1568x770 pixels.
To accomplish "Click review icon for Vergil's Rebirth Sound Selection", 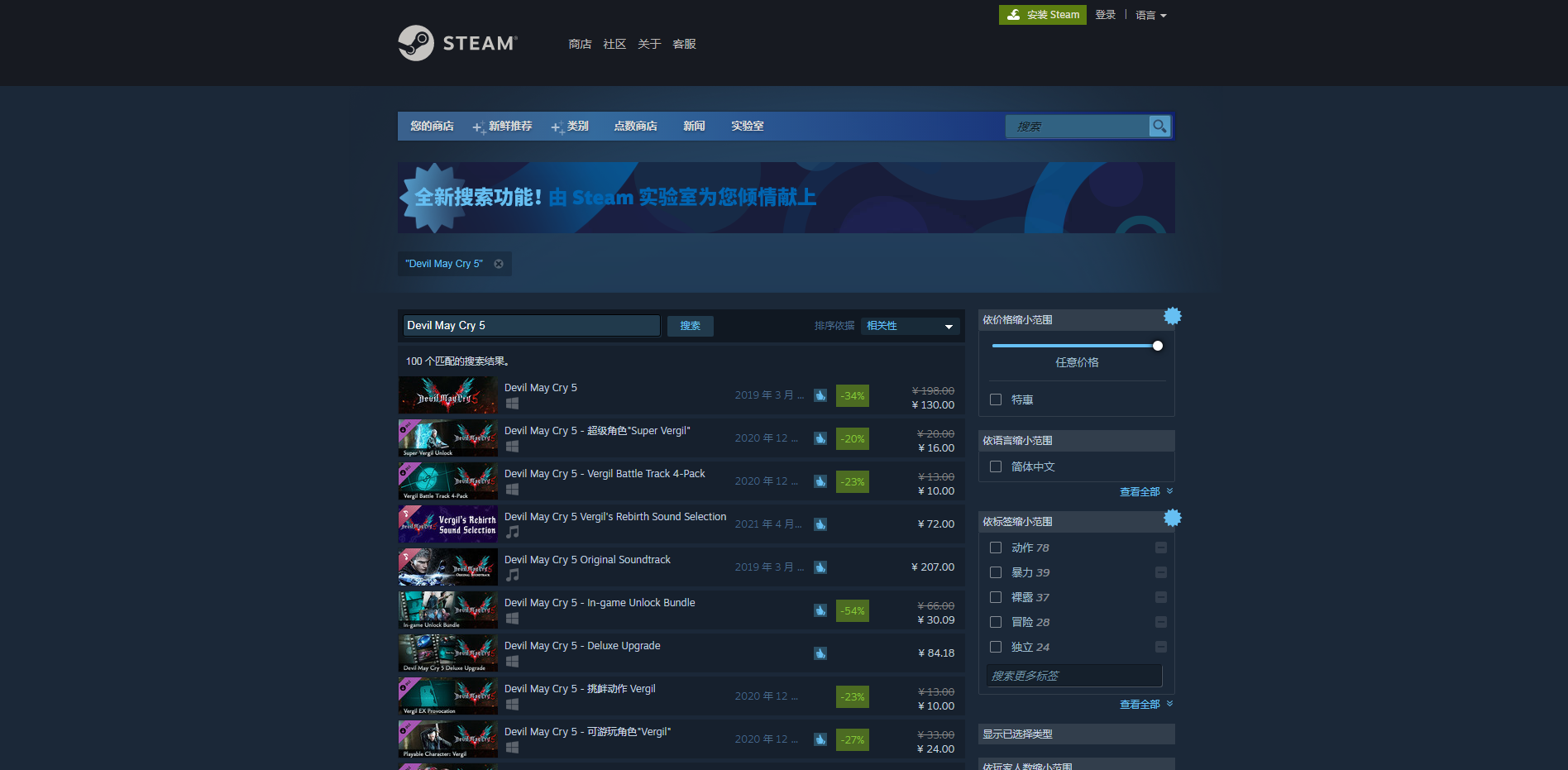I will click(820, 524).
